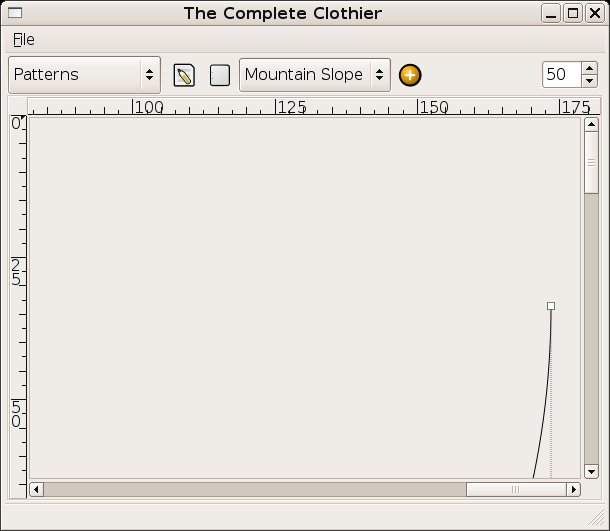The height and width of the screenshot is (531, 610).
Task: Click the vertical scrollbar thumb
Action: pos(591,162)
